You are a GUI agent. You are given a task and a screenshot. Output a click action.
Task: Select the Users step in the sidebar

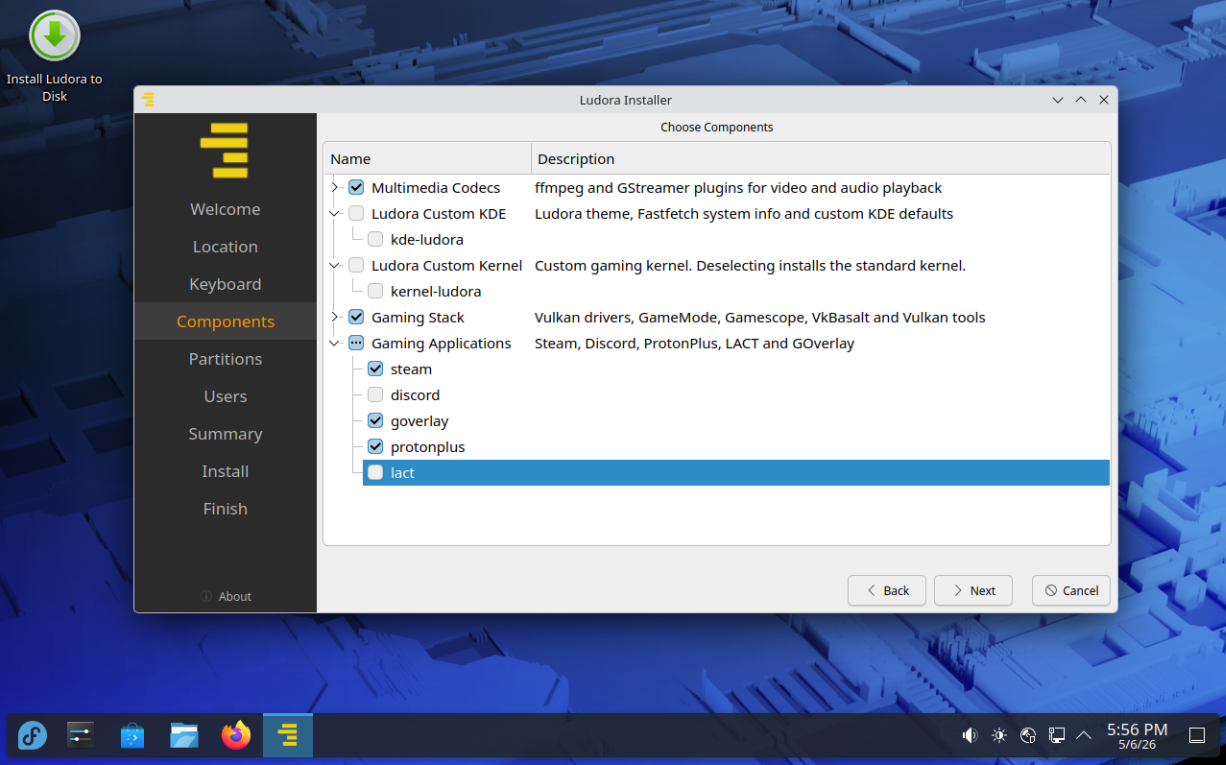[x=225, y=396]
